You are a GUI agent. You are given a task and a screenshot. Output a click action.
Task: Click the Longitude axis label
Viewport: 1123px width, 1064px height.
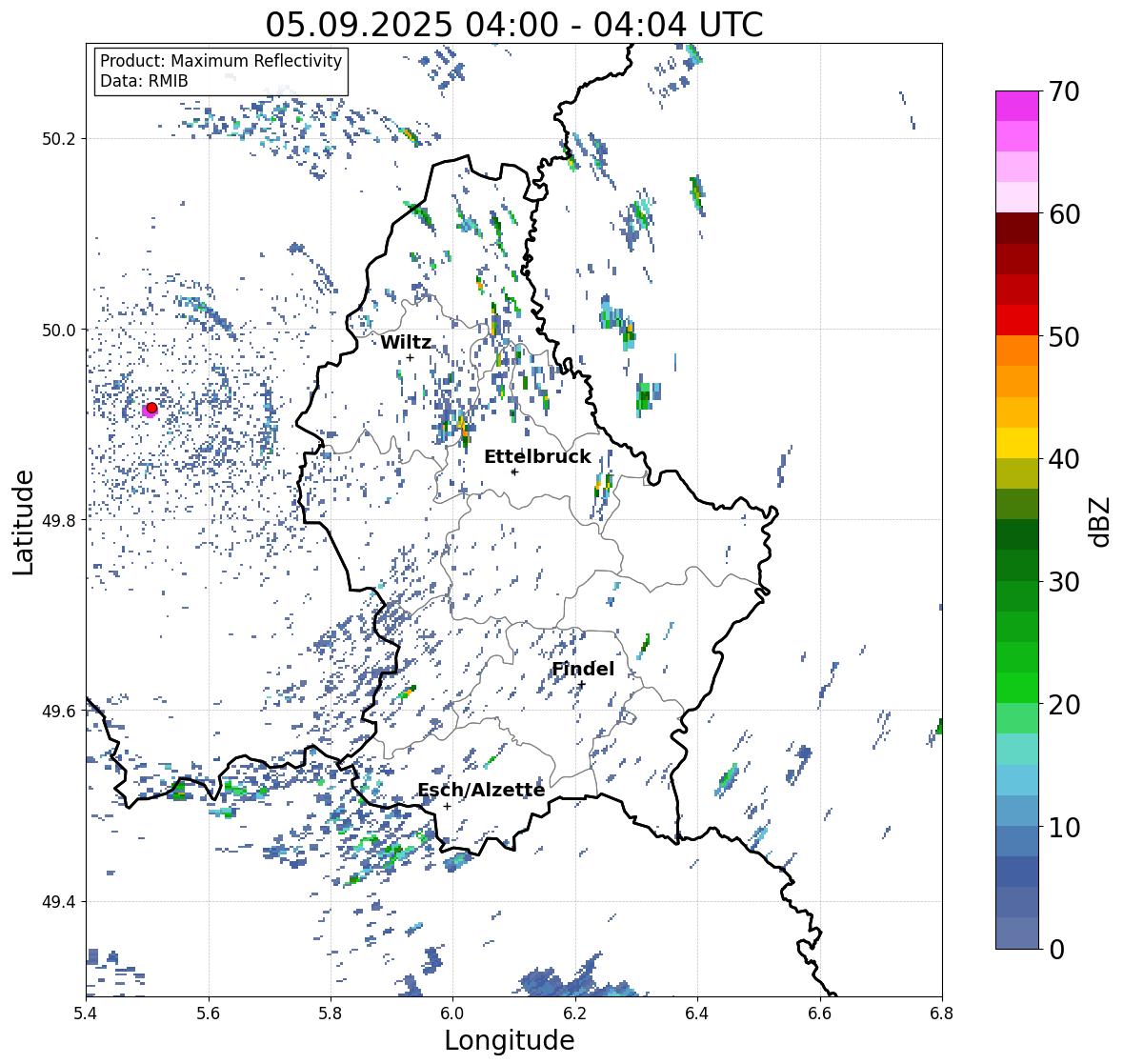pyautogui.click(x=510, y=1039)
